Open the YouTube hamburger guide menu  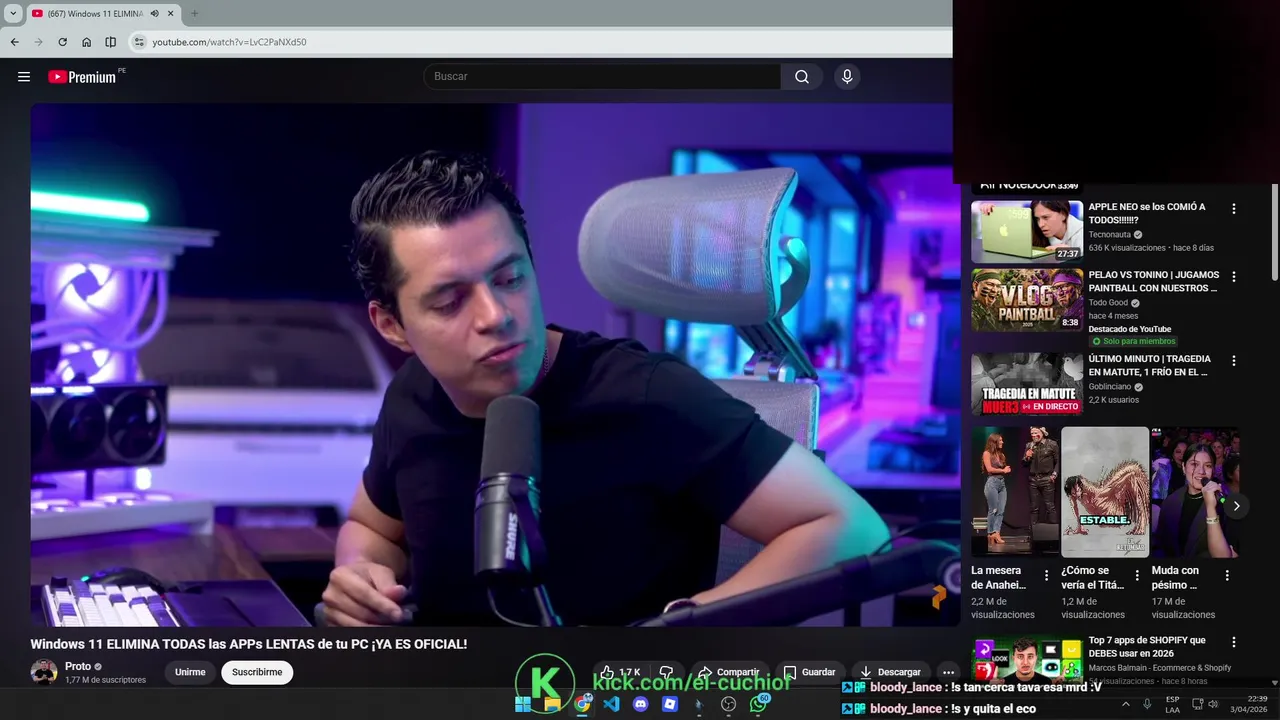24,77
